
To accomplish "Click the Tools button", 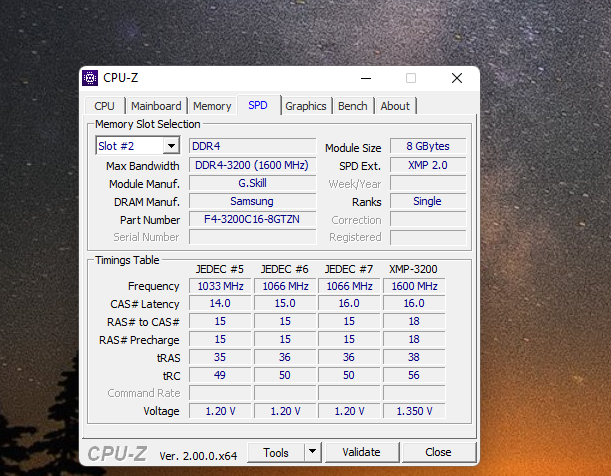I will point(276,452).
